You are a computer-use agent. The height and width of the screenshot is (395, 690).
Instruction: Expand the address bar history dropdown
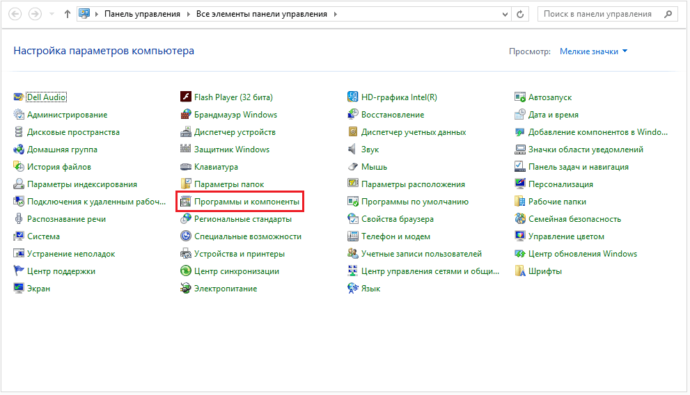(x=505, y=14)
